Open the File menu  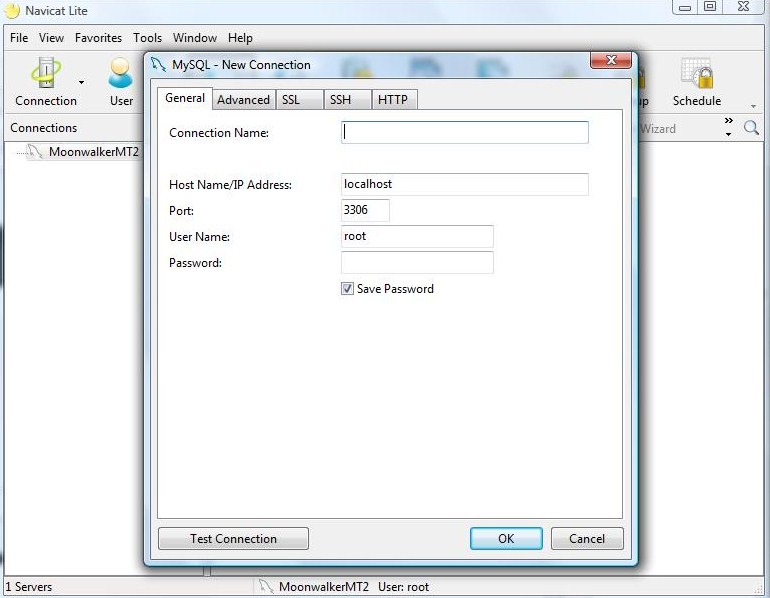click(x=19, y=38)
